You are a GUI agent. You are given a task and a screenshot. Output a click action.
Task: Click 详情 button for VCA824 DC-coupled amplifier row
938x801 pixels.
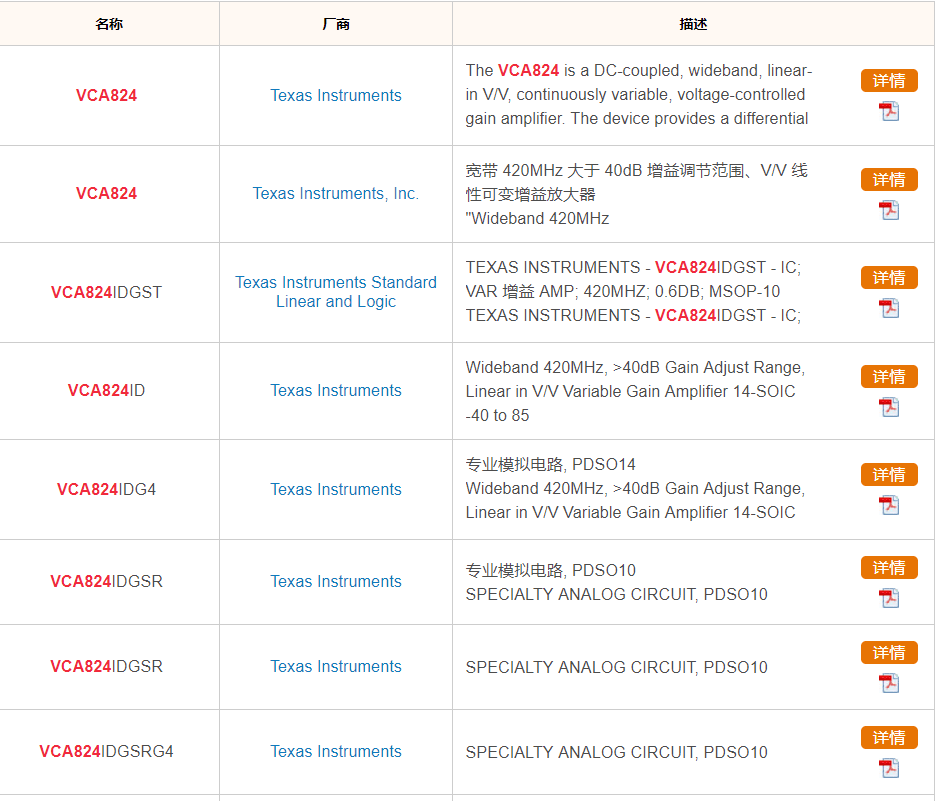click(x=889, y=80)
